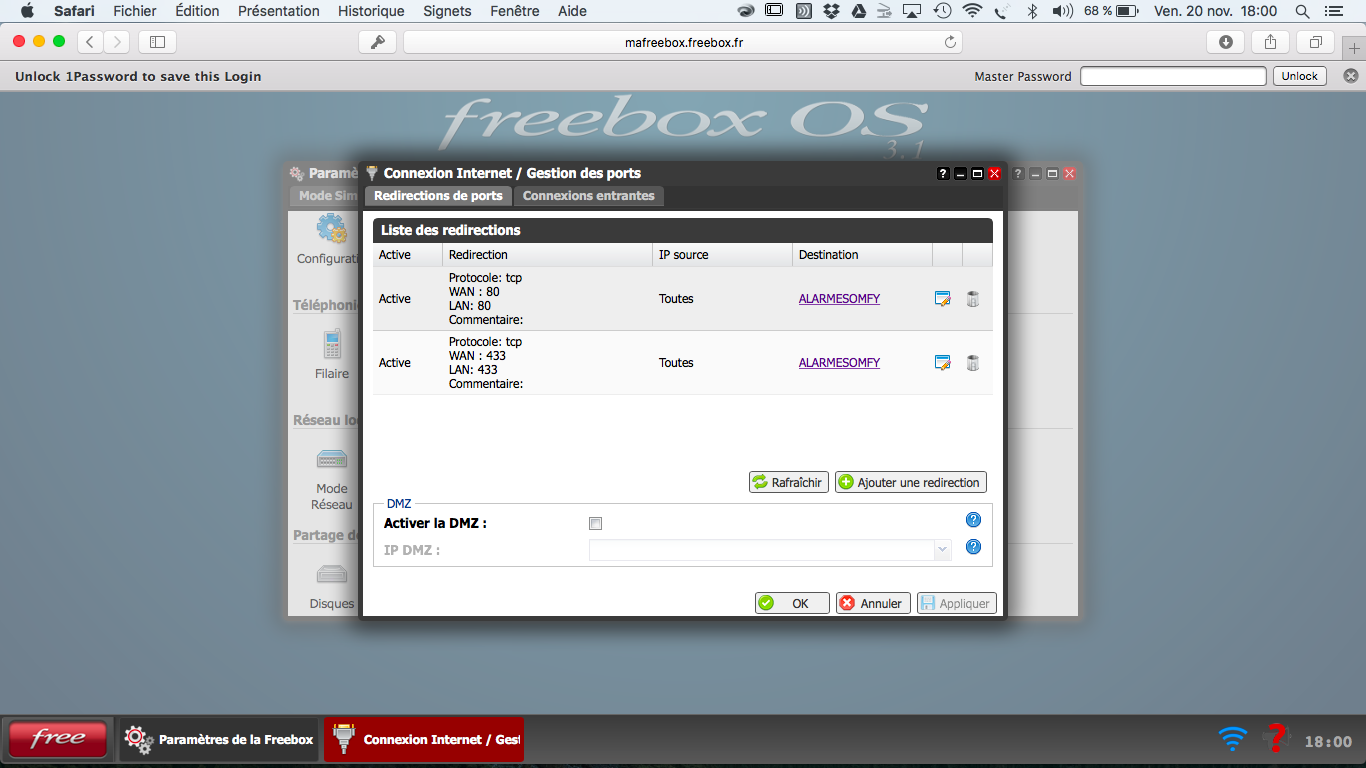Click the Redirection column header

point(547,255)
